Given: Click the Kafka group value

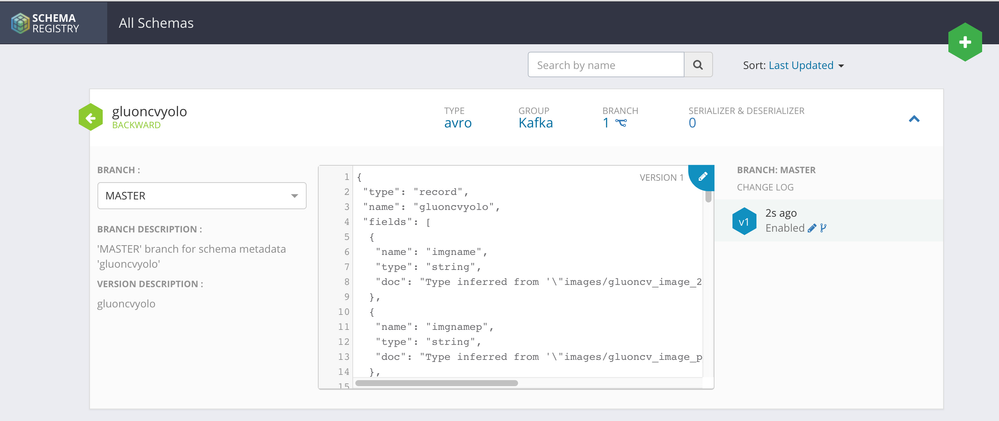Looking at the screenshot, I should click(535, 124).
